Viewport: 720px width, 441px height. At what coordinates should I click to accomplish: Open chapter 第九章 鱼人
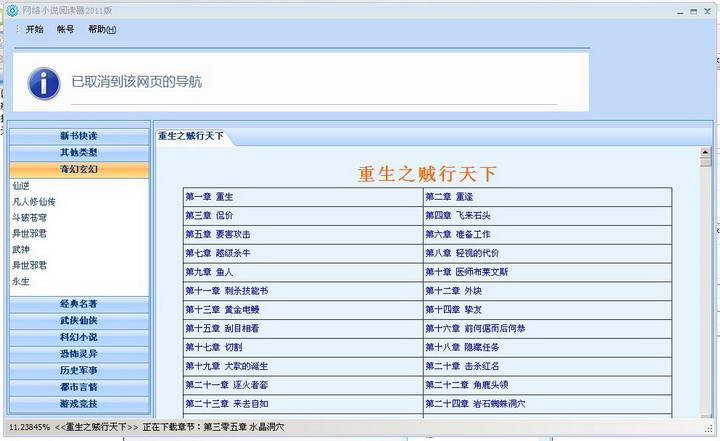(209, 272)
